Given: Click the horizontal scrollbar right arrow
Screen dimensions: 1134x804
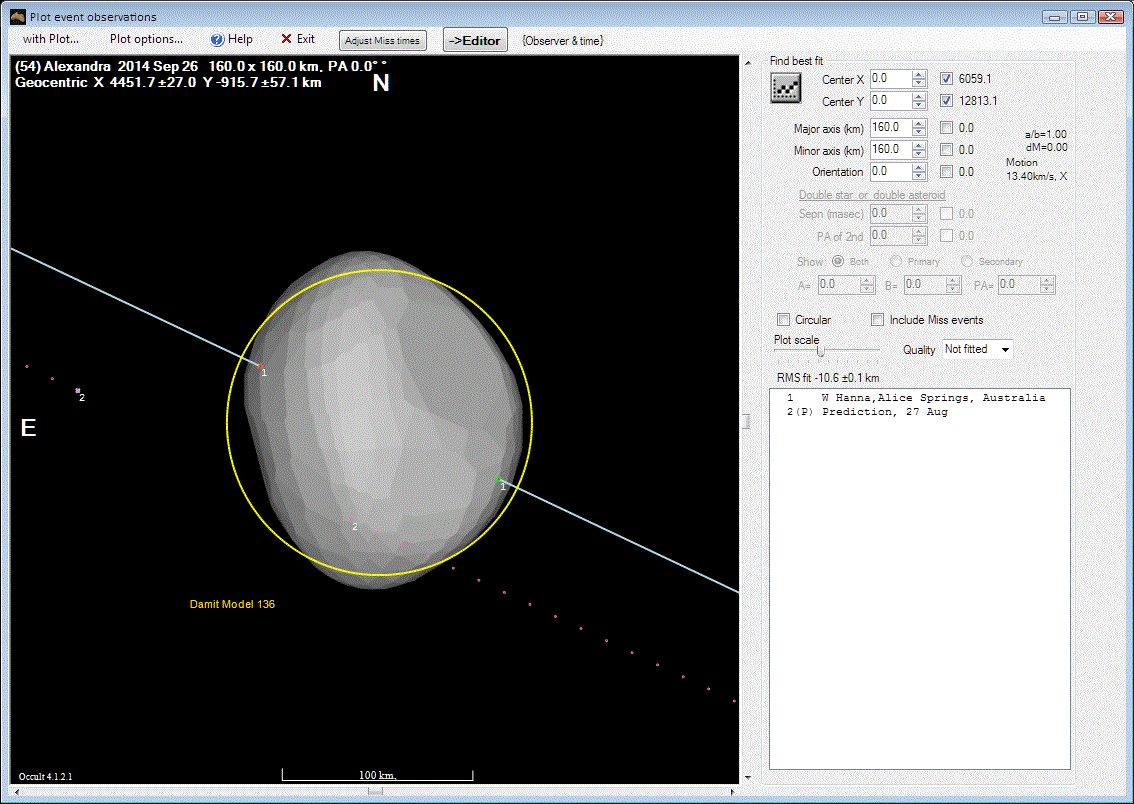Looking at the screenshot, I should tap(732, 792).
